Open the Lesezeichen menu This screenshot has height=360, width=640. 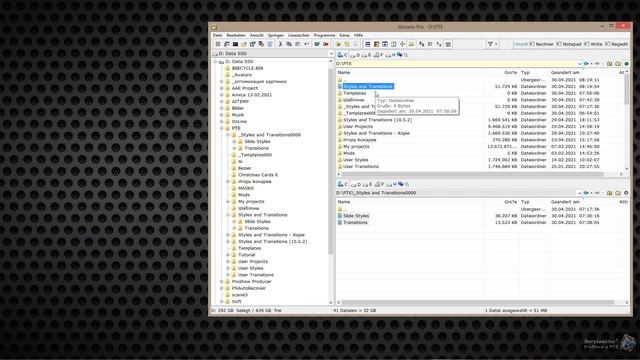[x=299, y=36]
